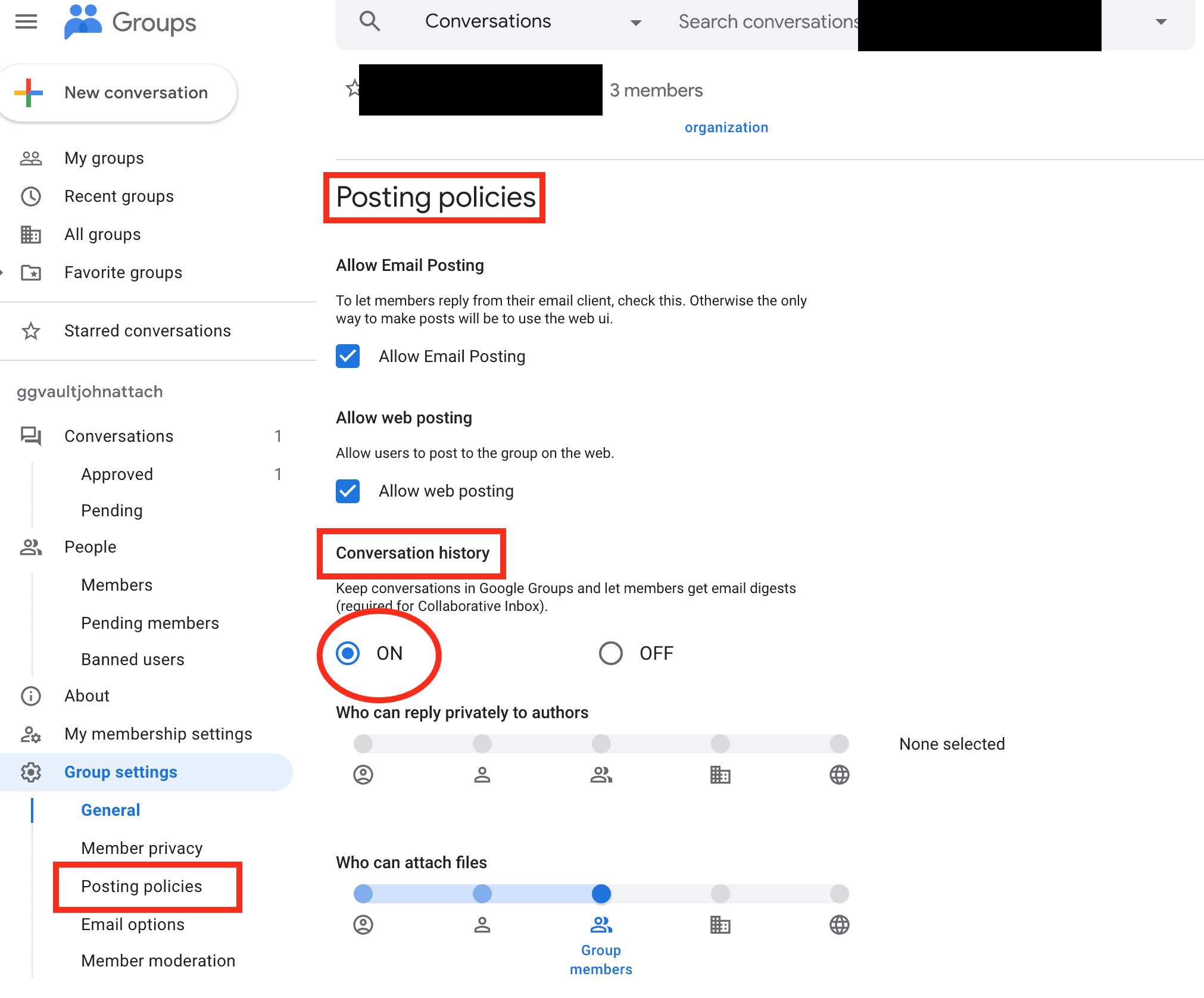The image size is (1204, 998).
Task: Click the Starred conversations star icon
Action: [x=31, y=331]
